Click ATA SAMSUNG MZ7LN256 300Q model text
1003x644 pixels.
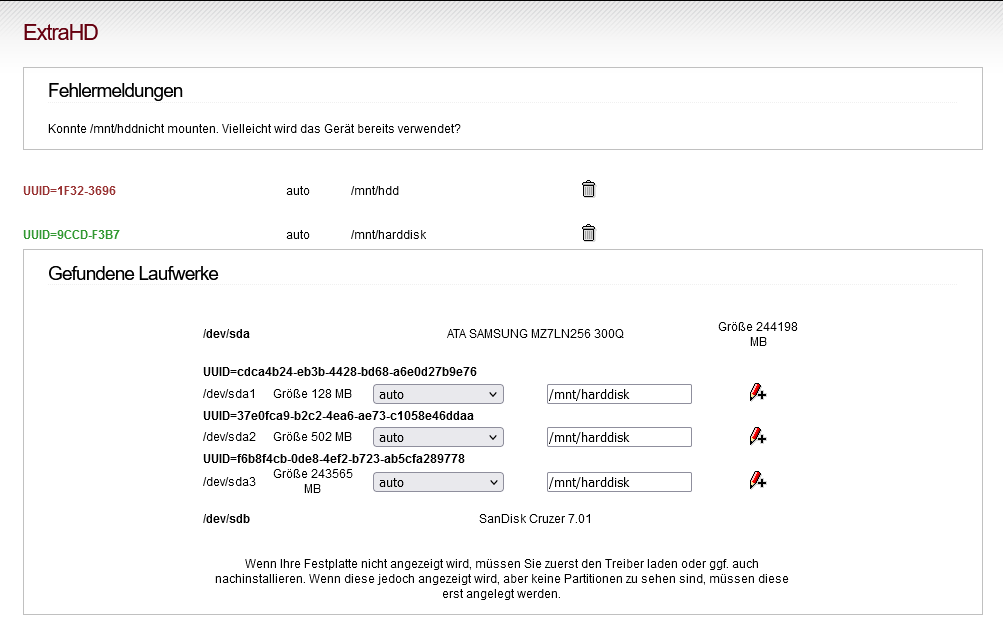tap(535, 334)
